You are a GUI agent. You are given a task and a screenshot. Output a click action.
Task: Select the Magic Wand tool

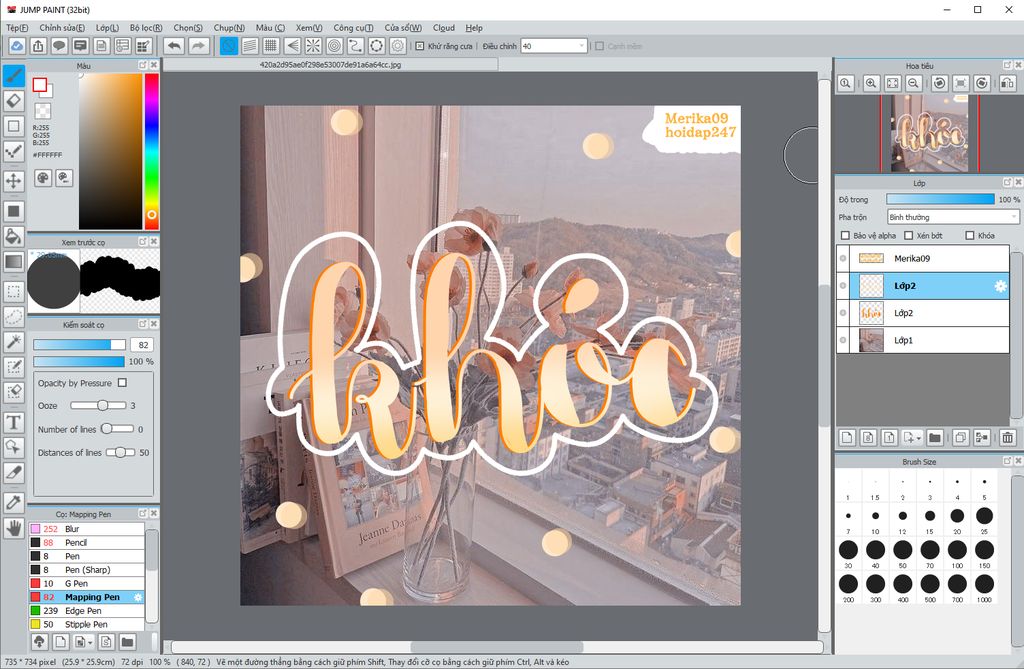click(14, 342)
